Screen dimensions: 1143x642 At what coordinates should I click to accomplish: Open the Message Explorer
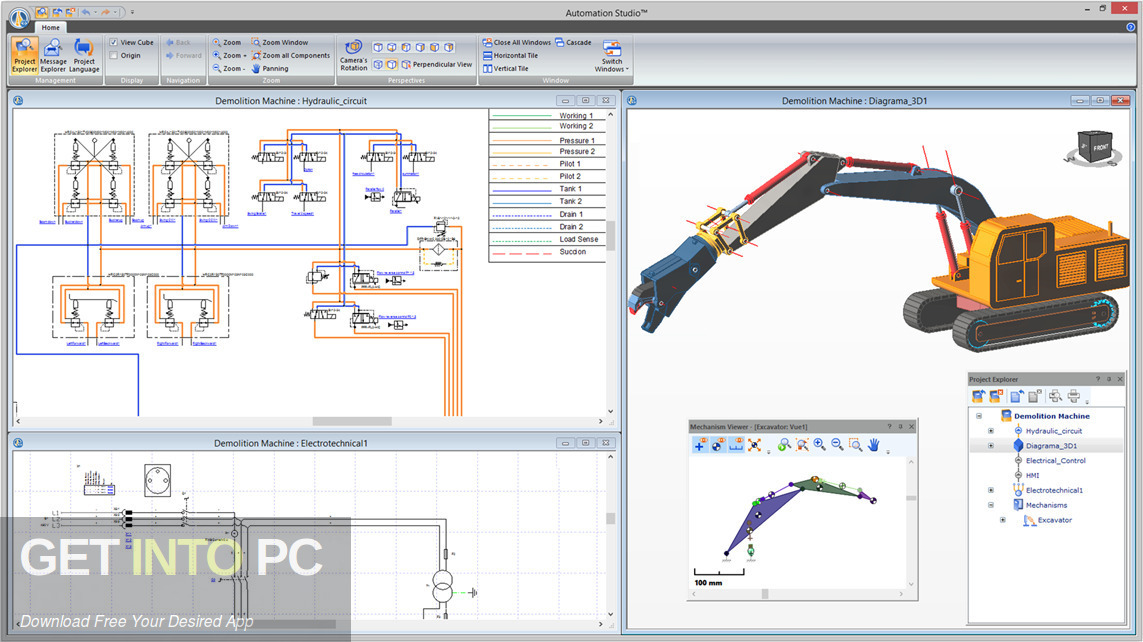coord(53,55)
